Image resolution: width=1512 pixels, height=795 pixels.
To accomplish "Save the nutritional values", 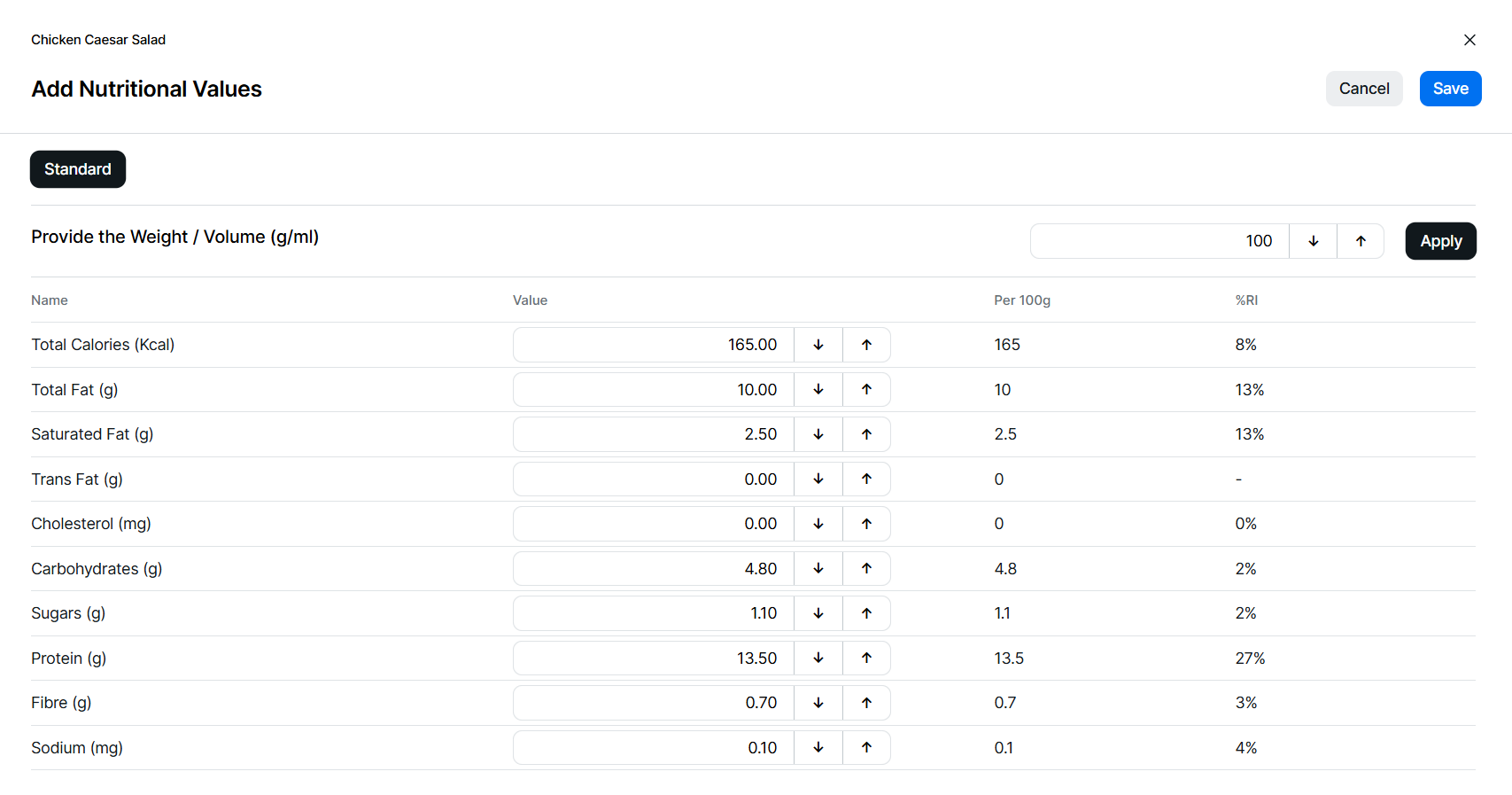I will [x=1450, y=89].
